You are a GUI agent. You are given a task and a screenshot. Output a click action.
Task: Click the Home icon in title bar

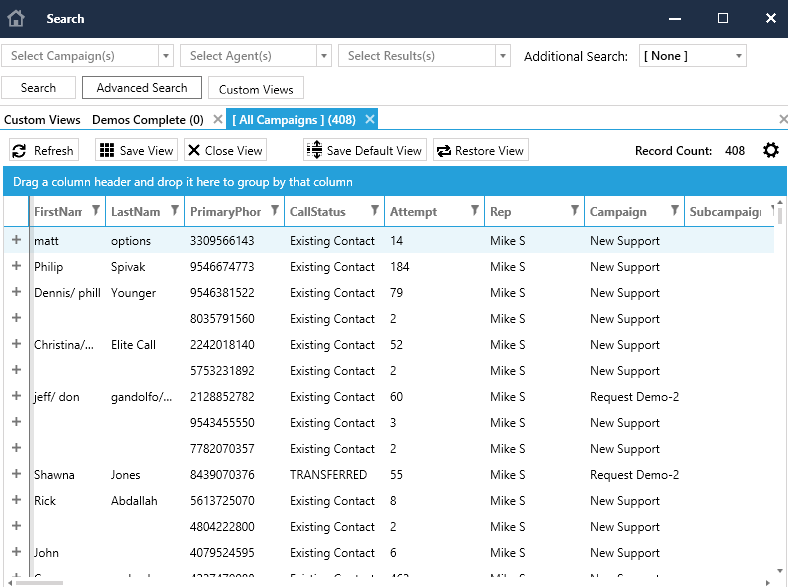pos(16,18)
